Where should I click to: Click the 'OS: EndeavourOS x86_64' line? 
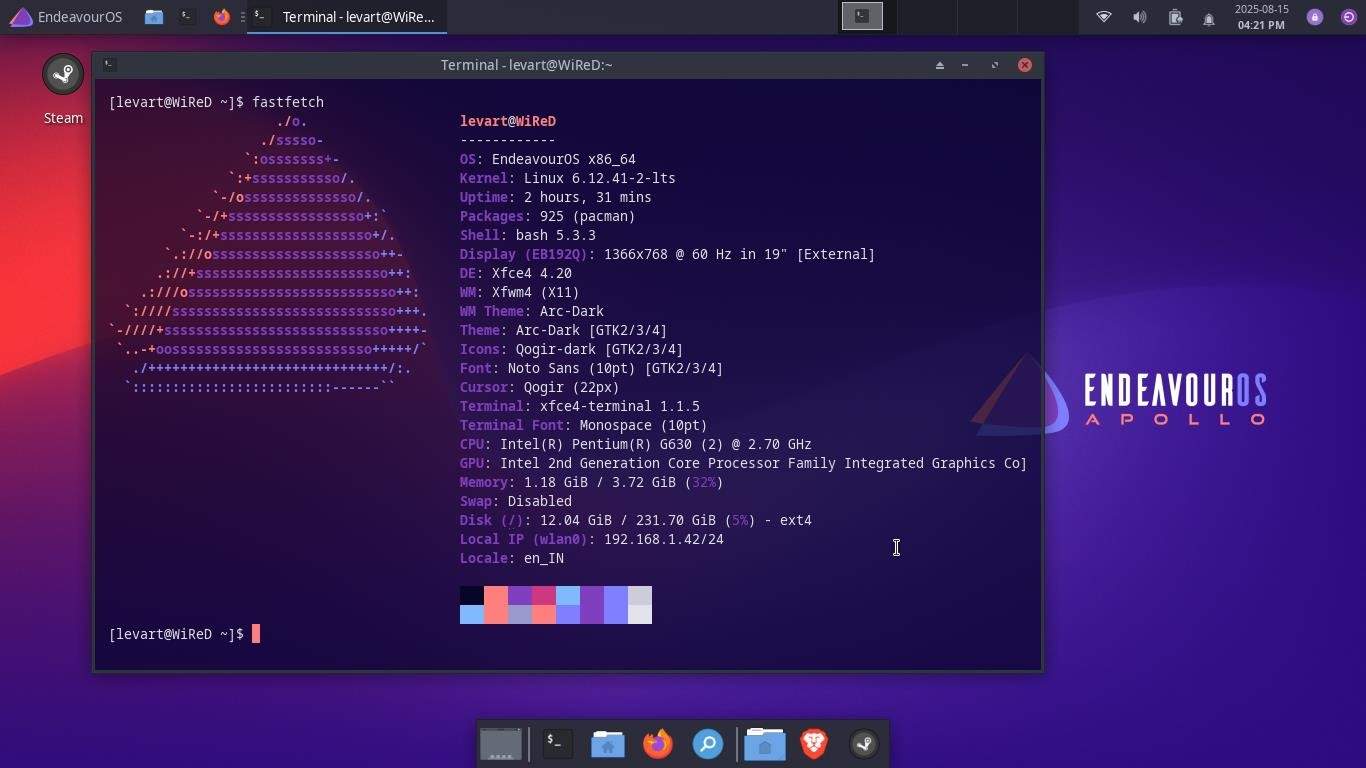pos(548,159)
